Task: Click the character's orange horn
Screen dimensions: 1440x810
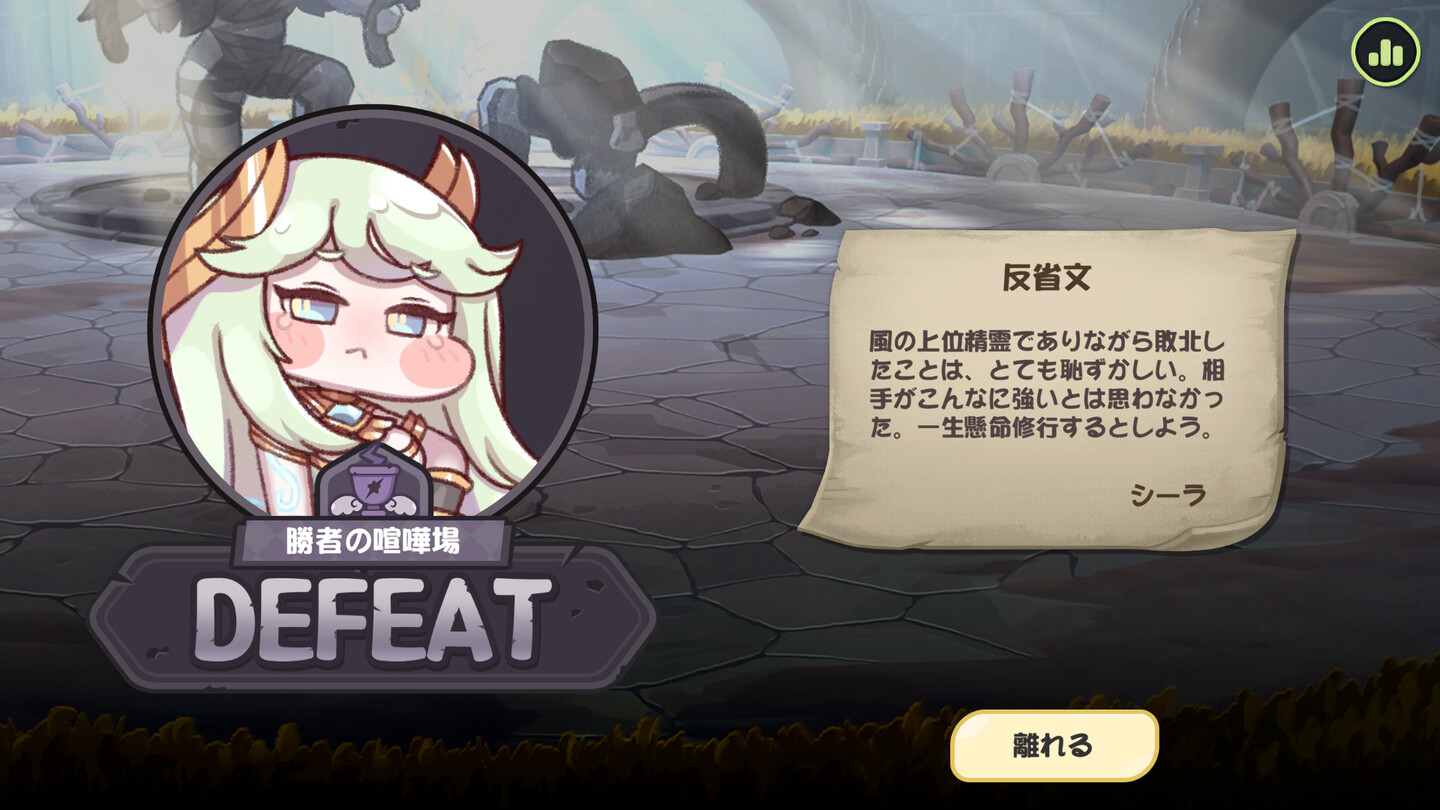Action: (452, 180)
